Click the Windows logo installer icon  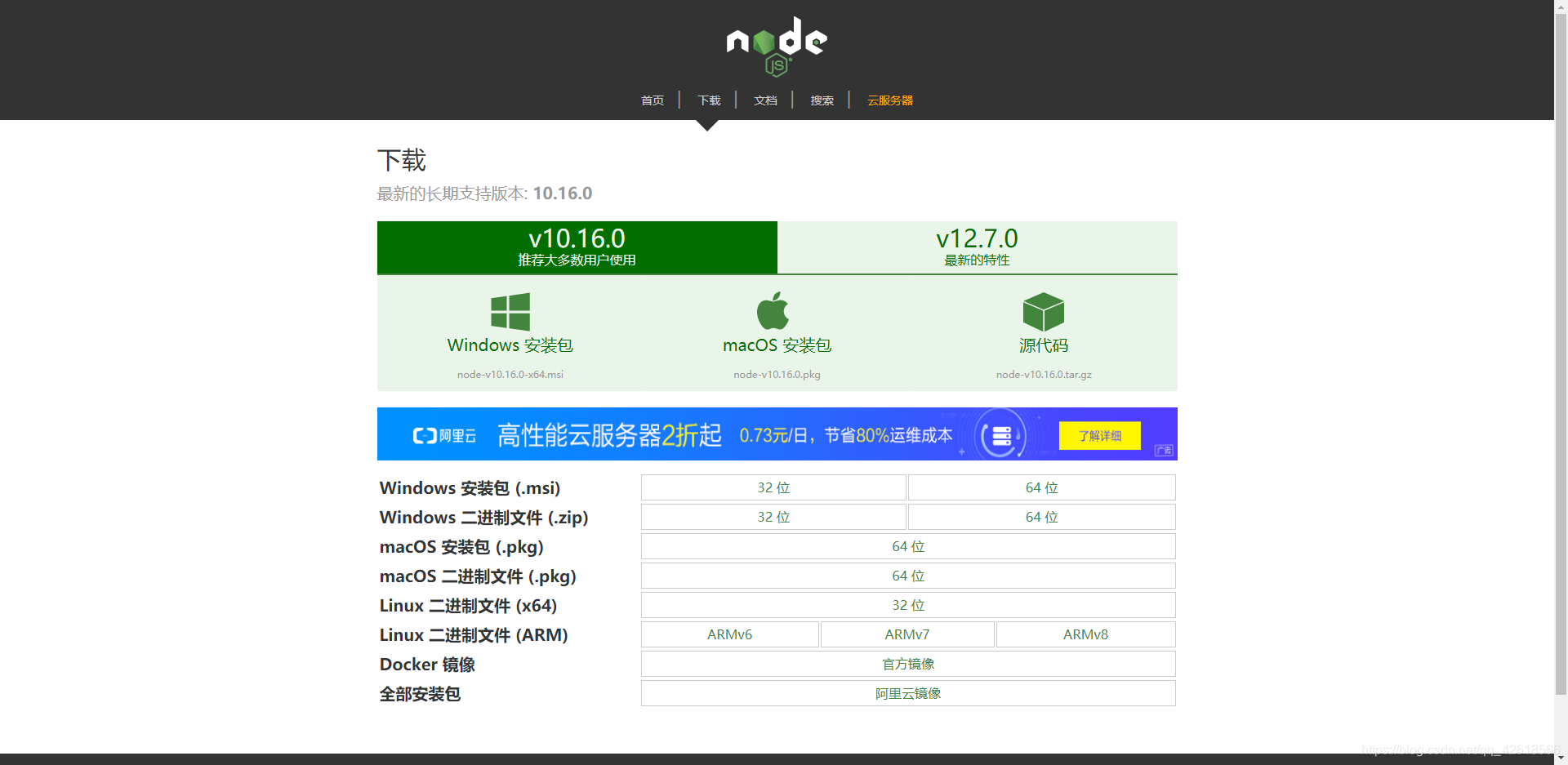click(510, 312)
